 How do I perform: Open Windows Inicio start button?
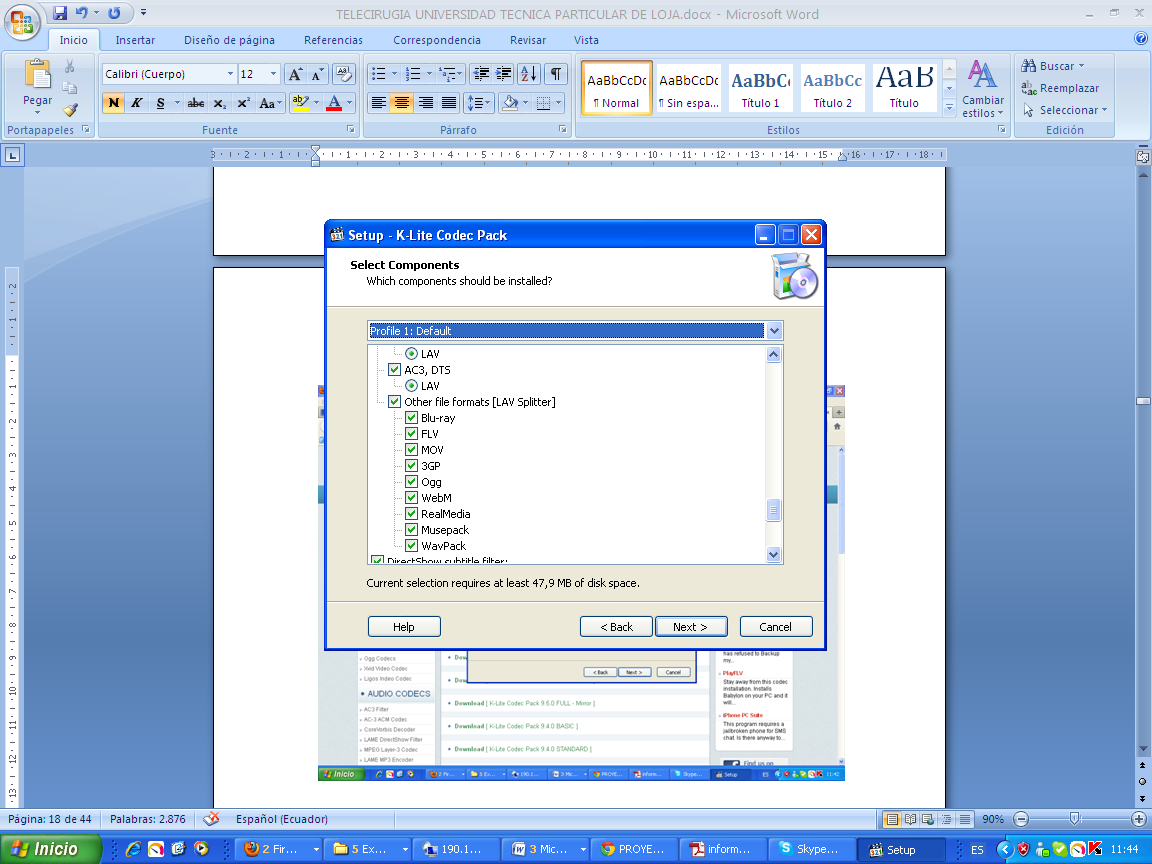50,849
